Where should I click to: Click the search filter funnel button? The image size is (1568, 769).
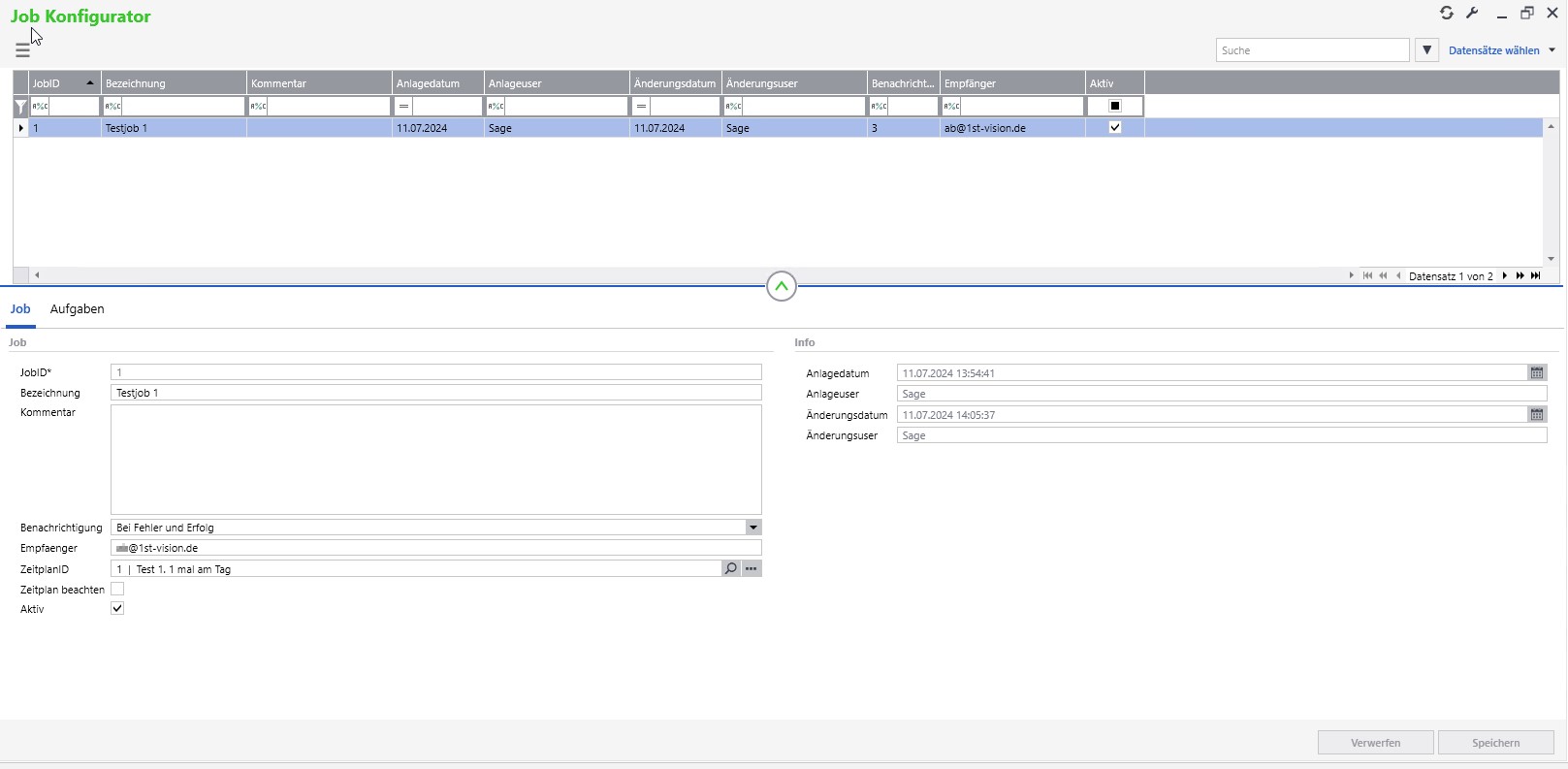(x=1426, y=50)
